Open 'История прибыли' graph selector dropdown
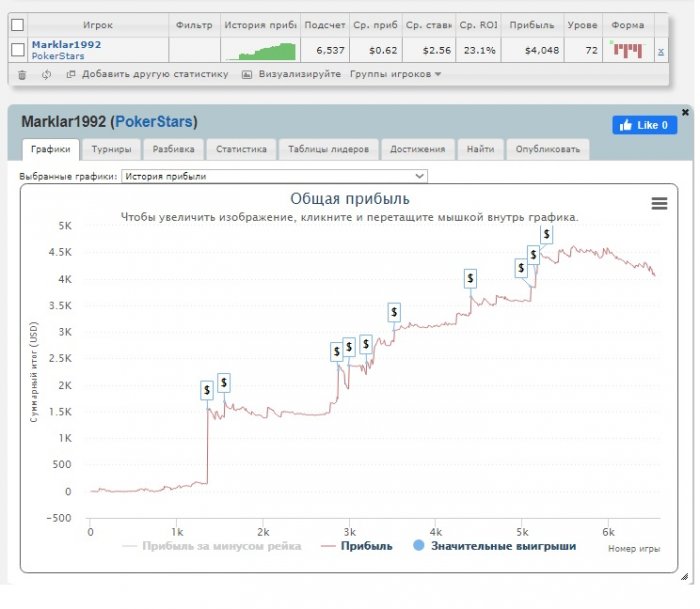Image resolution: width=700 pixels, height=609 pixels. coord(274,176)
